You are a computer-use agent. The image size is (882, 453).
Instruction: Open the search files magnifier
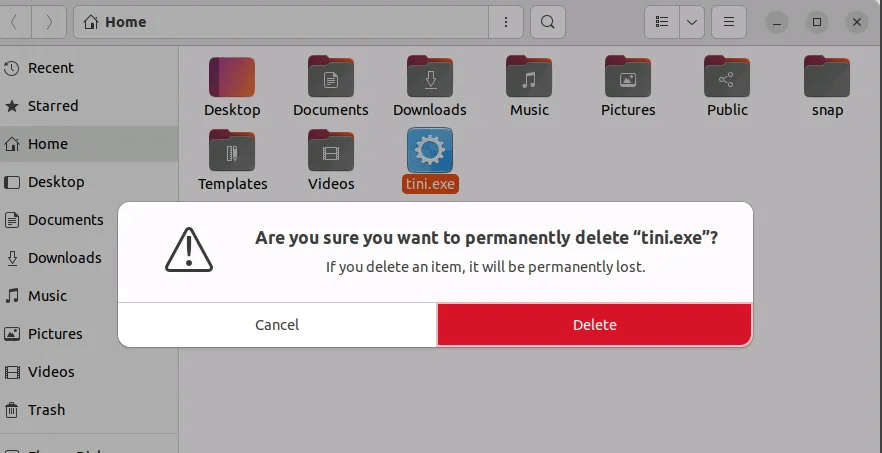(x=547, y=21)
